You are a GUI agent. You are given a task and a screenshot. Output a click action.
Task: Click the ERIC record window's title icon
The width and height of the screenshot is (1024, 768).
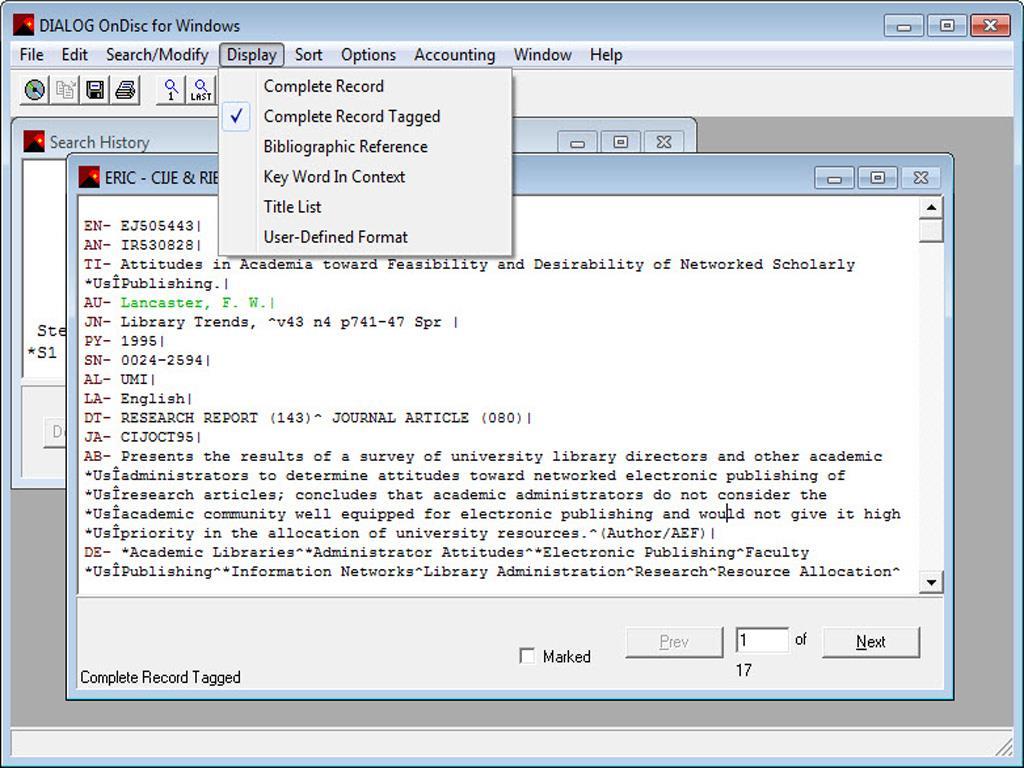click(89, 177)
